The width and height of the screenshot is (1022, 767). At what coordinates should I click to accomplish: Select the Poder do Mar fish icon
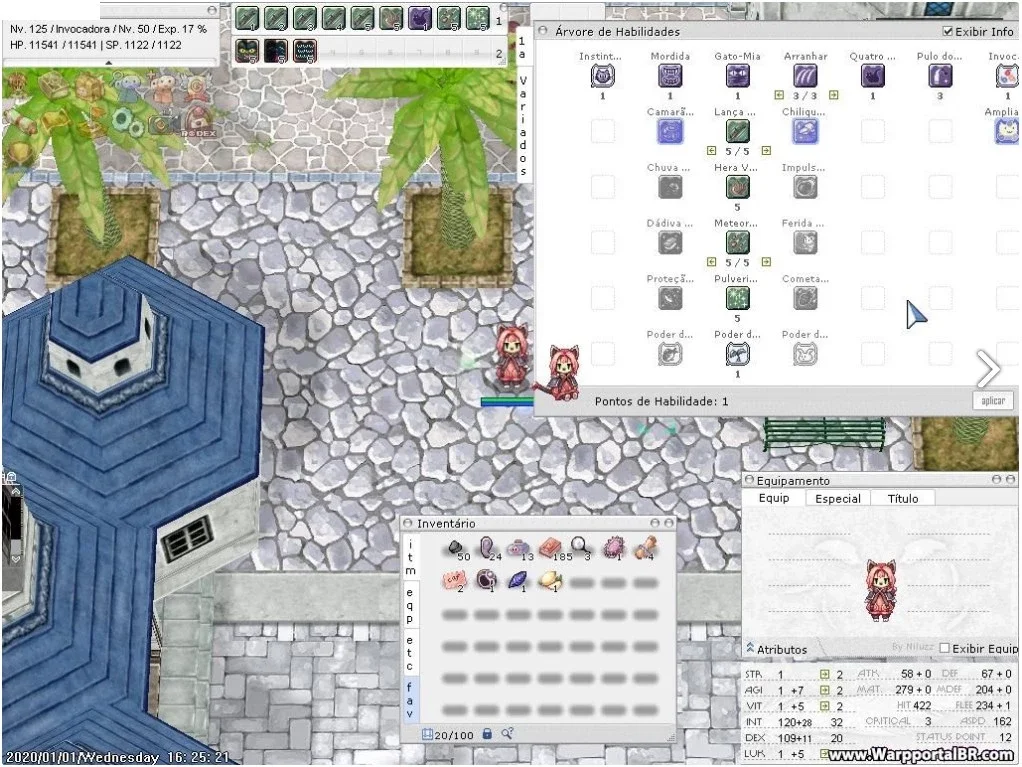coord(669,355)
